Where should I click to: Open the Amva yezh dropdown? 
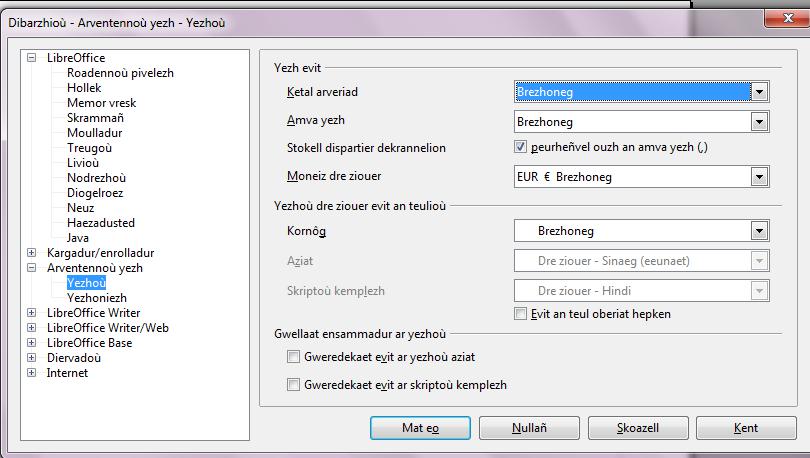(x=760, y=122)
